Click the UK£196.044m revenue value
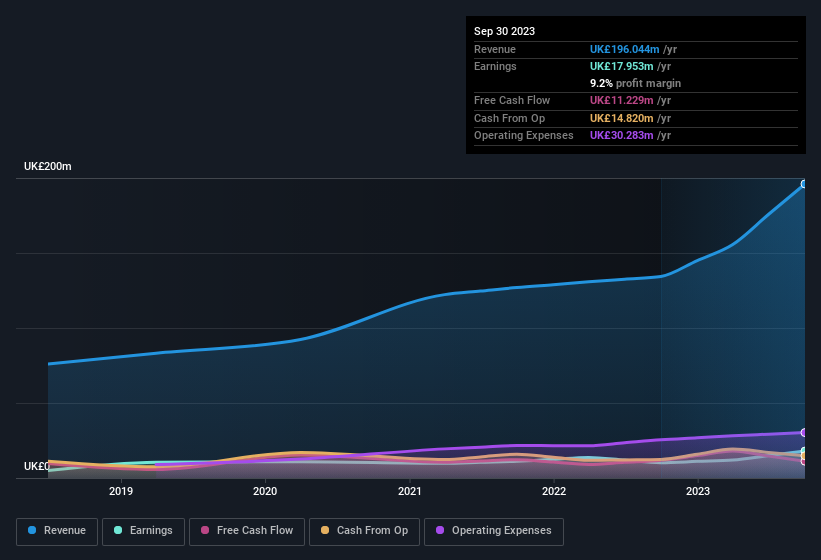 pos(624,49)
